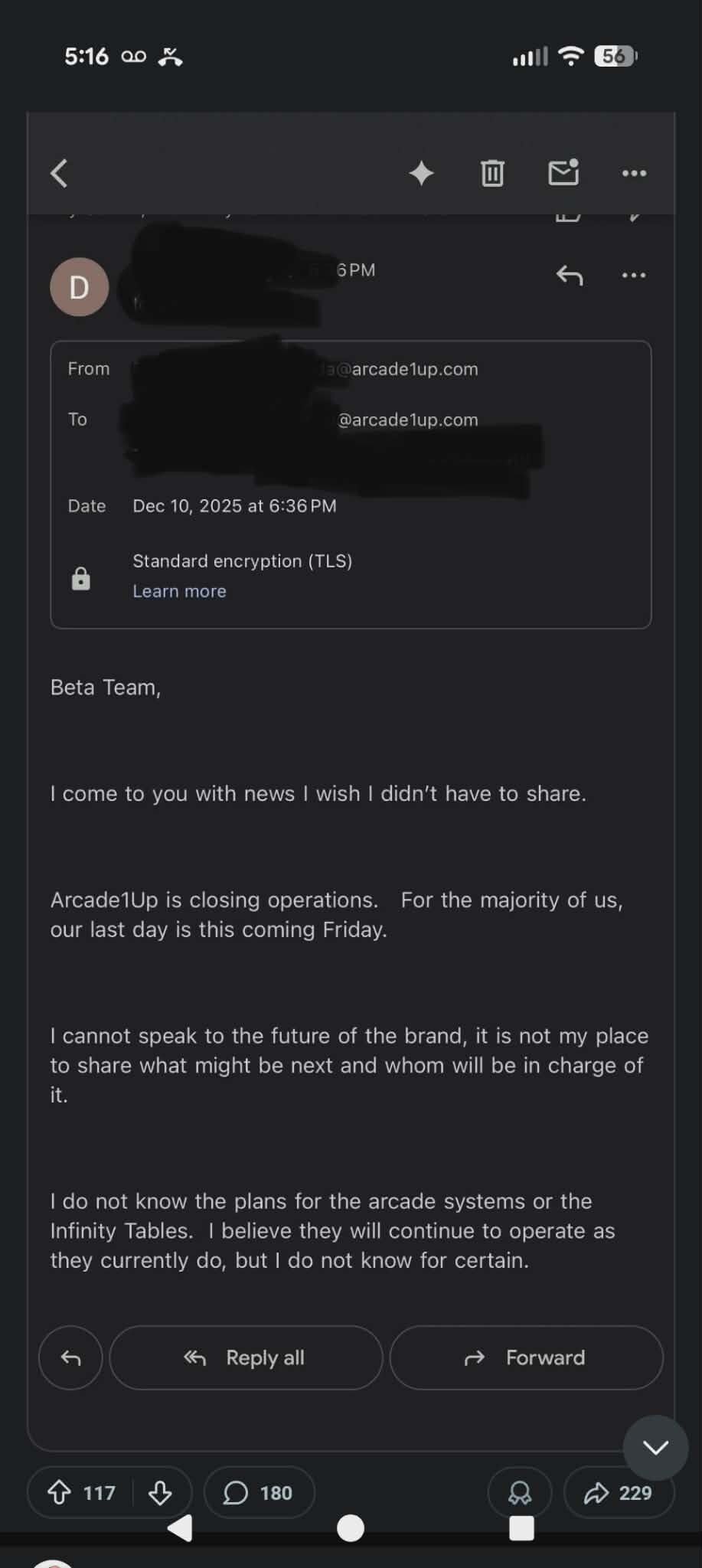Open the sender row three-dot options
Viewport: 702px width, 1568px height.
tap(634, 275)
